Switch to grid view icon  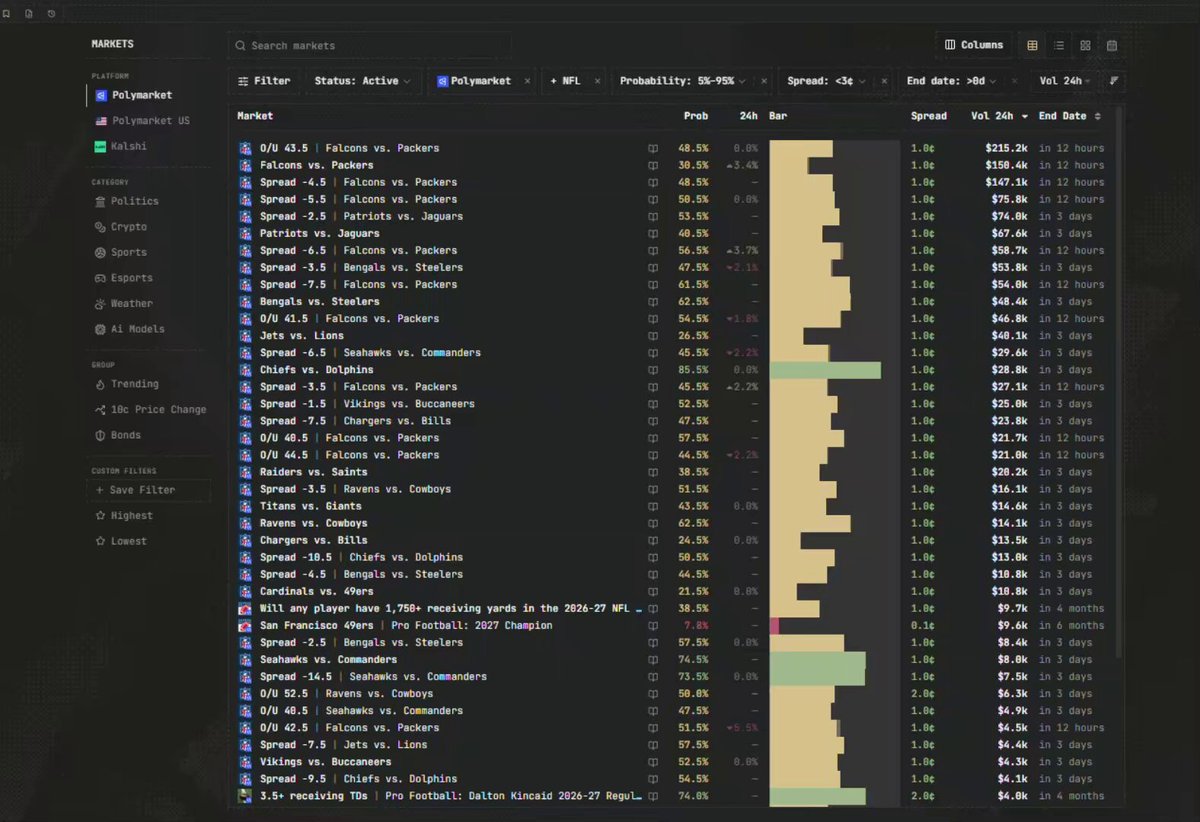click(x=1085, y=46)
